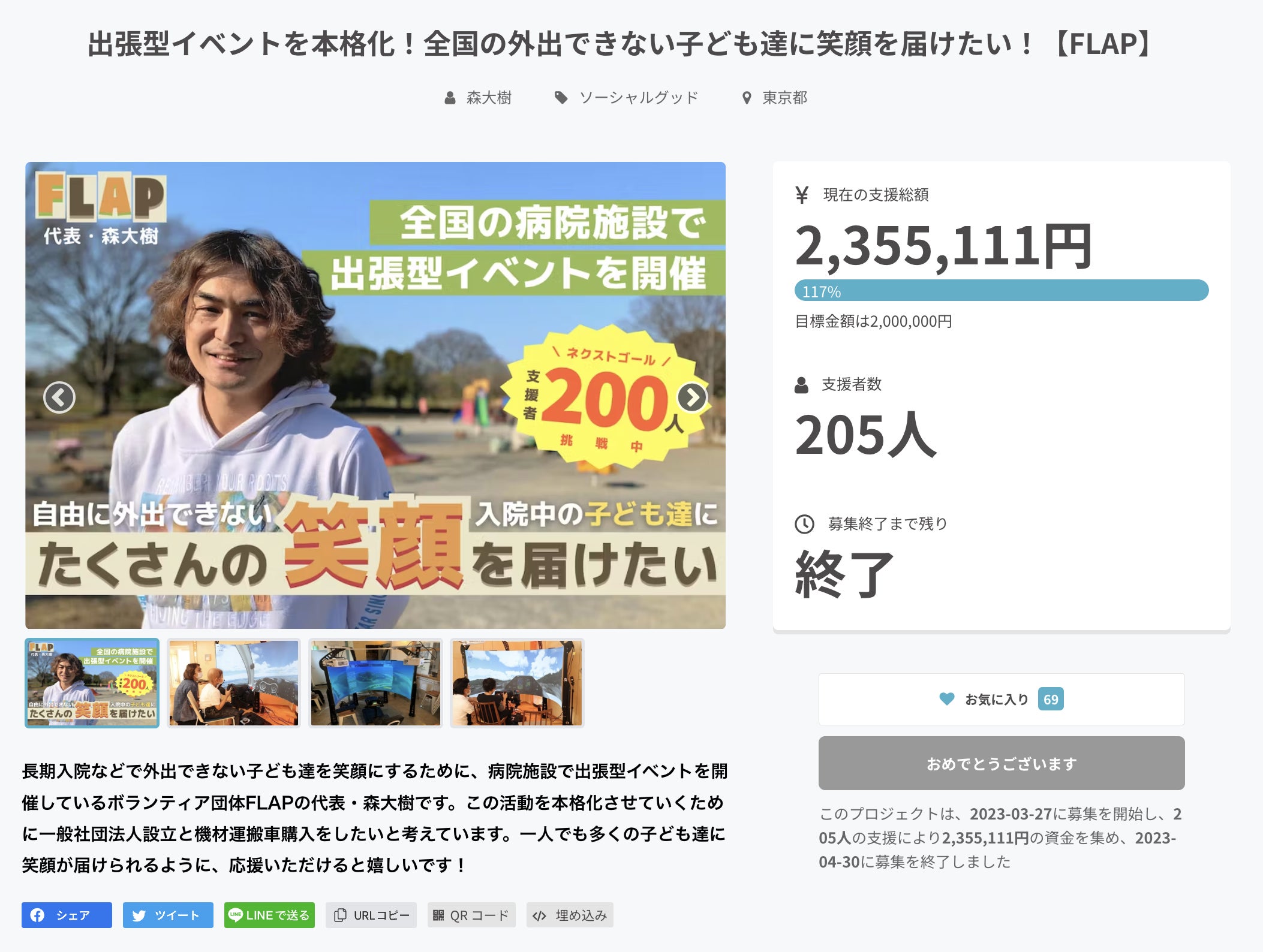The height and width of the screenshot is (952, 1263).
Task: Add project to お気に入り favorites
Action: 1002,699
